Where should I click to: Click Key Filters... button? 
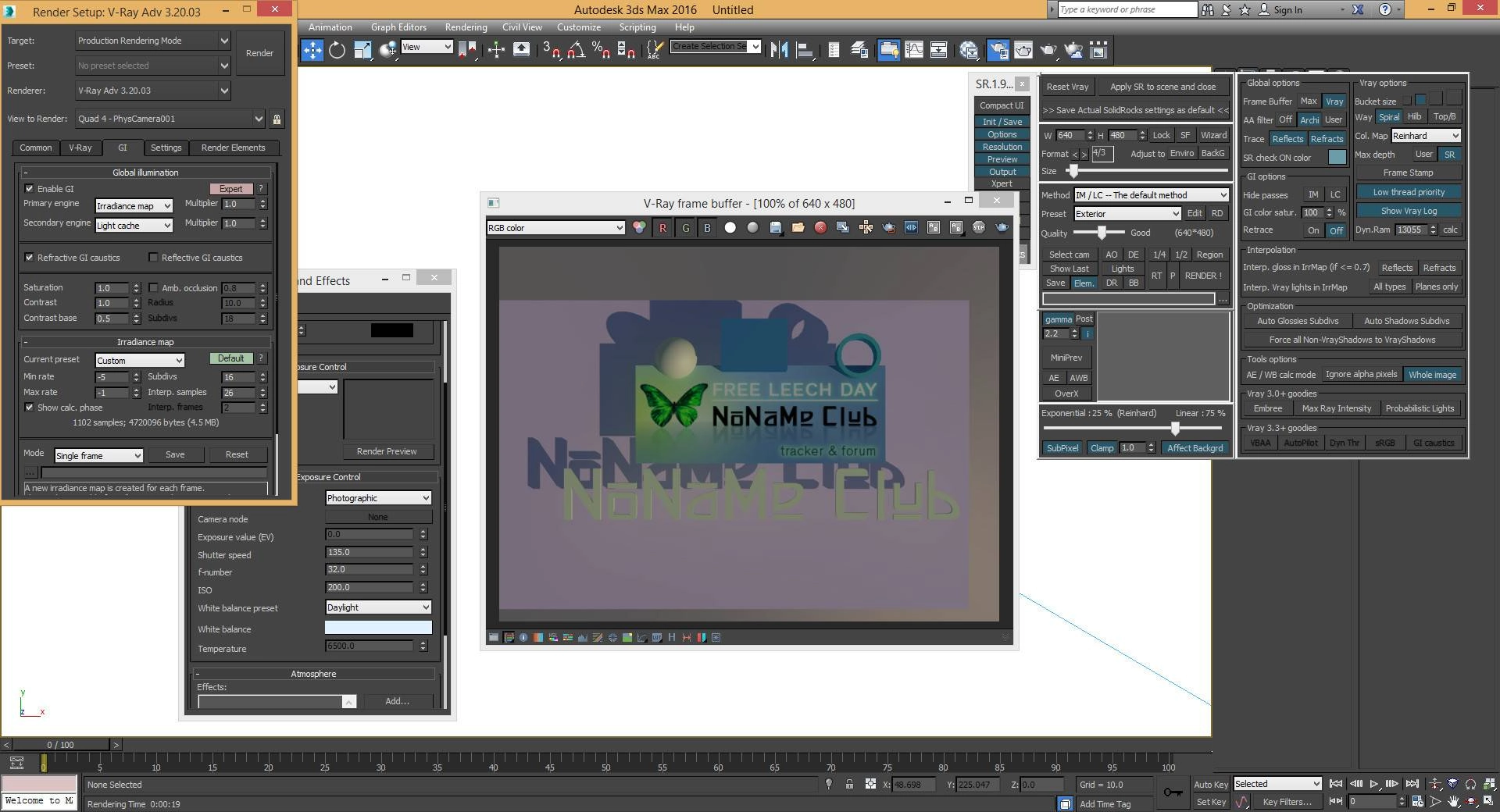tap(1287, 802)
